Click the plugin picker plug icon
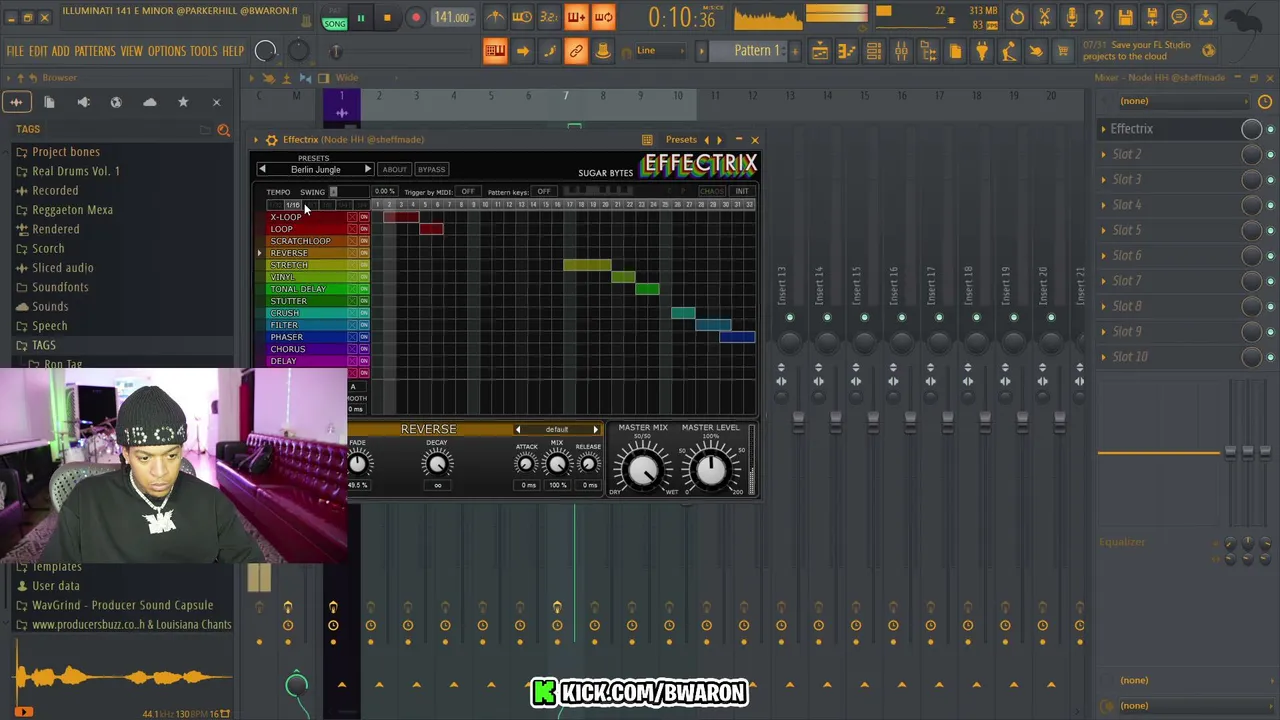 pos(982,51)
